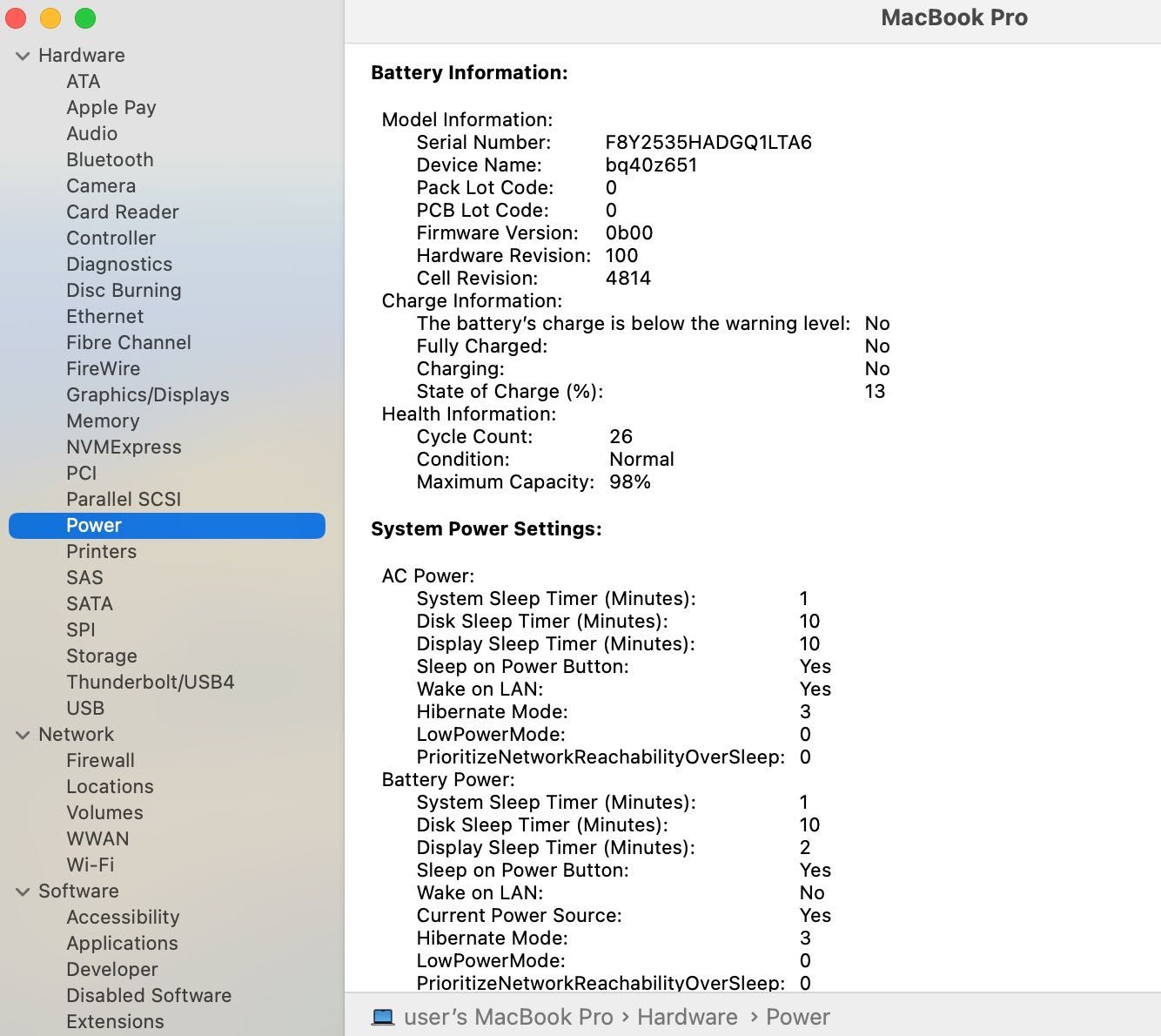Click the Cycle Count value 26
Image resolution: width=1161 pixels, height=1036 pixels.
coord(621,436)
